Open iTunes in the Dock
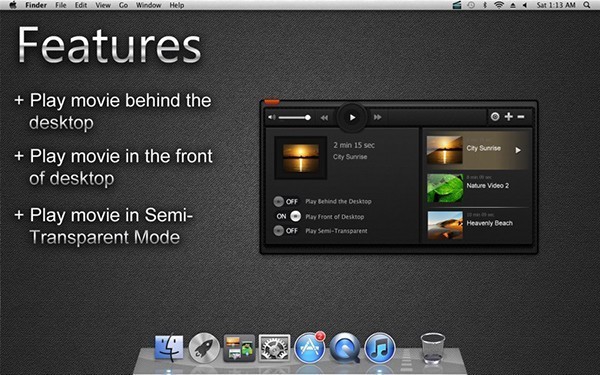Screen dimensions: 600x375 point(380,347)
